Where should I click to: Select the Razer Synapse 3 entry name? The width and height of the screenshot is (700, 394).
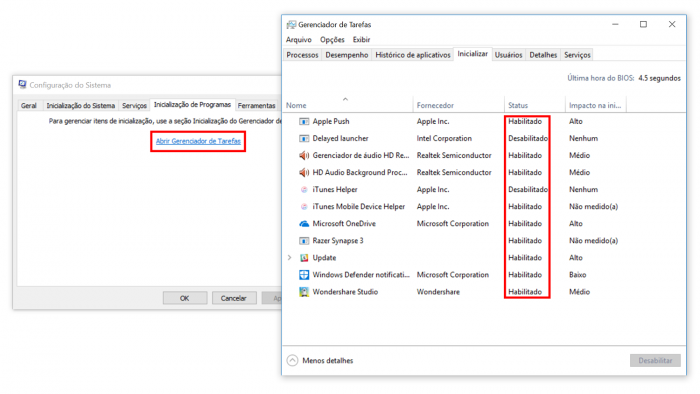(x=338, y=241)
